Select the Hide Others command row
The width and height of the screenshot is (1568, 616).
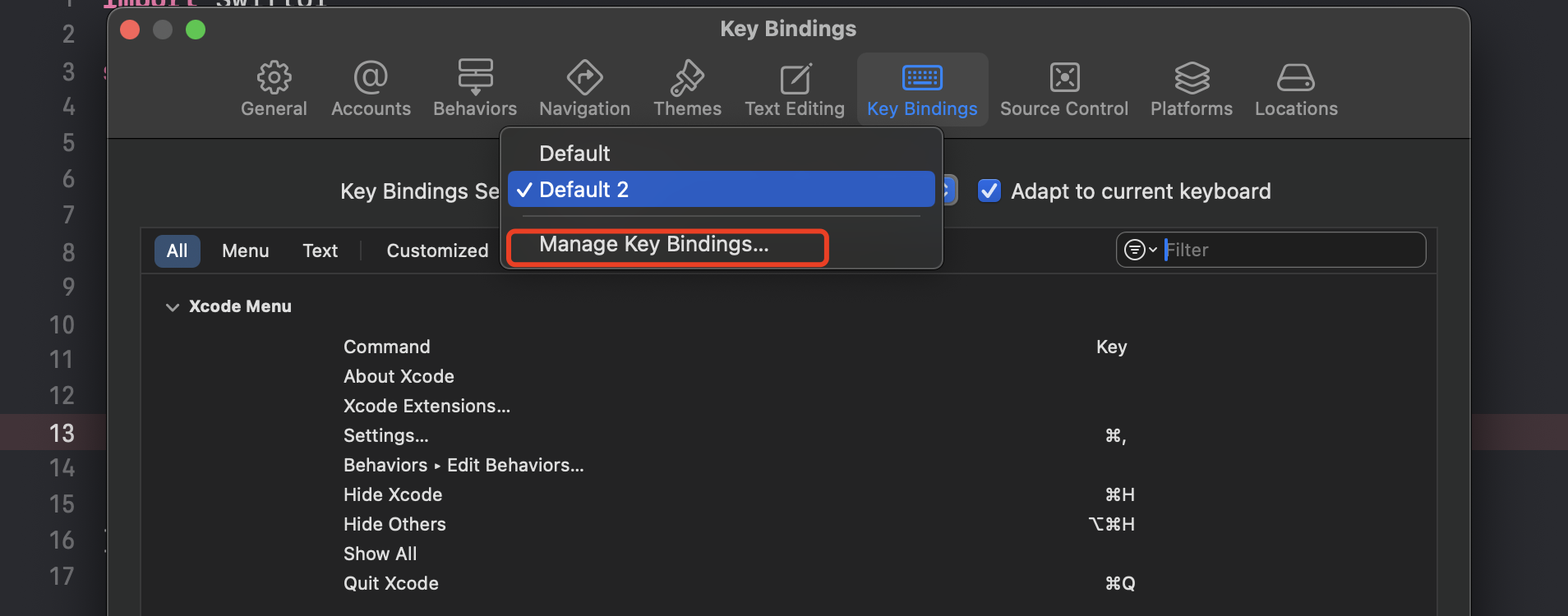[x=394, y=524]
